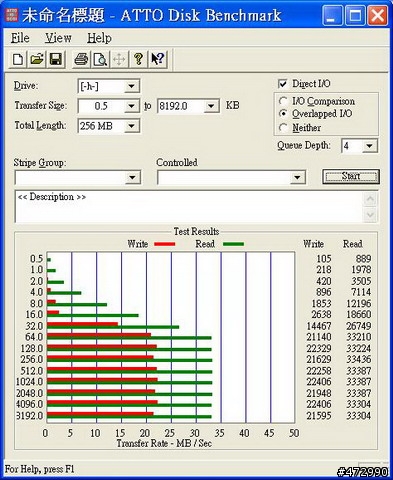Select the I/O Comparison radio button
Image resolution: width=393 pixels, height=480 pixels.
click(x=283, y=101)
